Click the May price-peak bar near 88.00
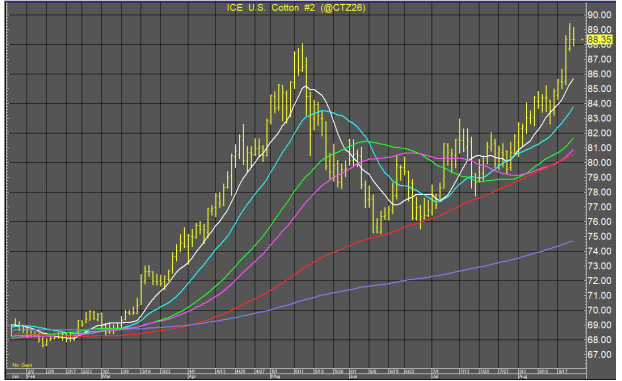This screenshot has height=381, width=622. click(x=302, y=58)
